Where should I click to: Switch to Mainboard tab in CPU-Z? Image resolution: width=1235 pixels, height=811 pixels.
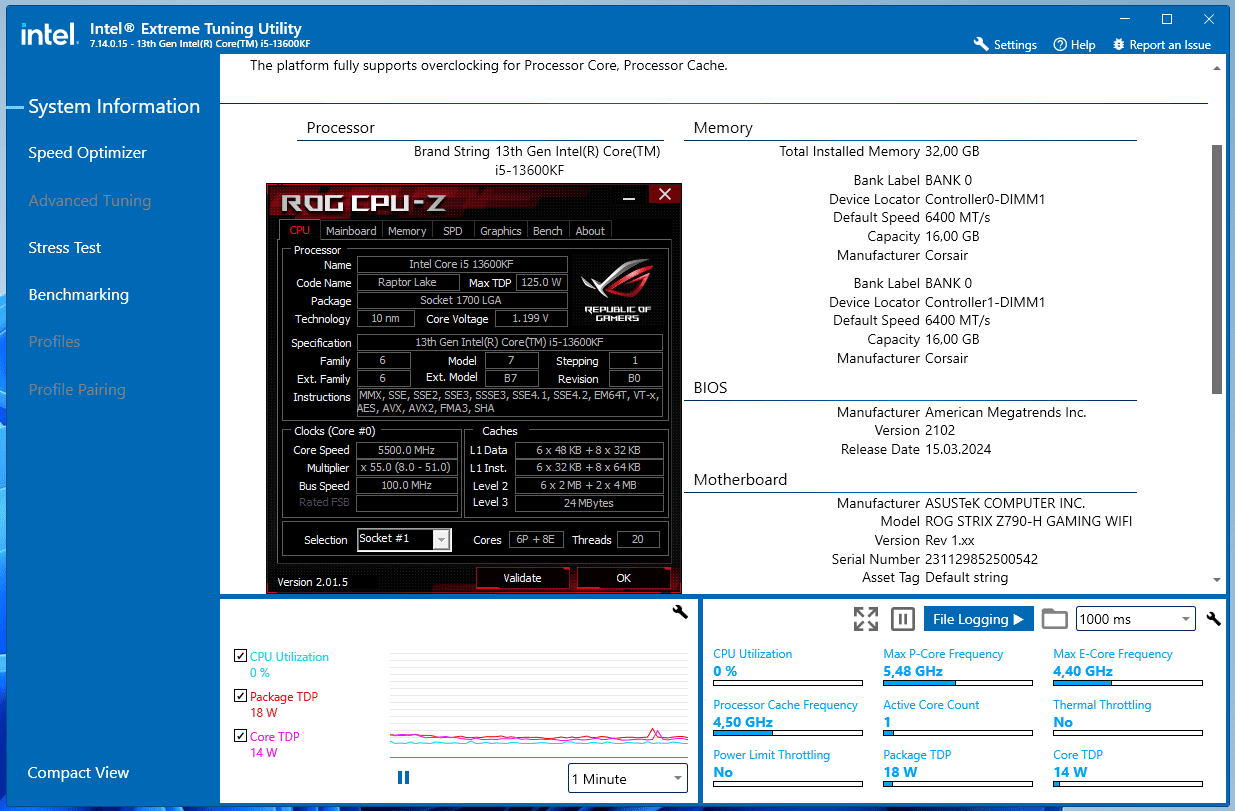pos(351,231)
